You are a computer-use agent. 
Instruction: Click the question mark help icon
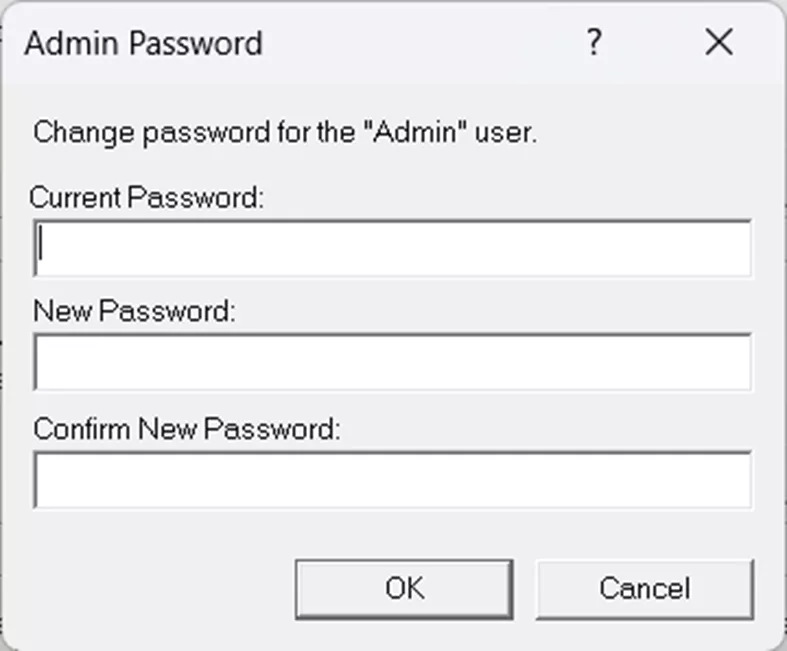594,43
